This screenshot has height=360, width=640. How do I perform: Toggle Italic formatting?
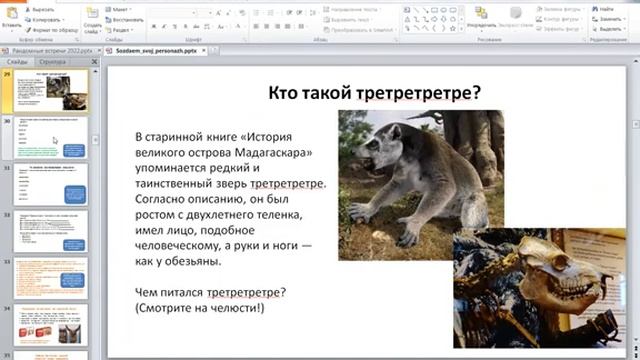164,27
